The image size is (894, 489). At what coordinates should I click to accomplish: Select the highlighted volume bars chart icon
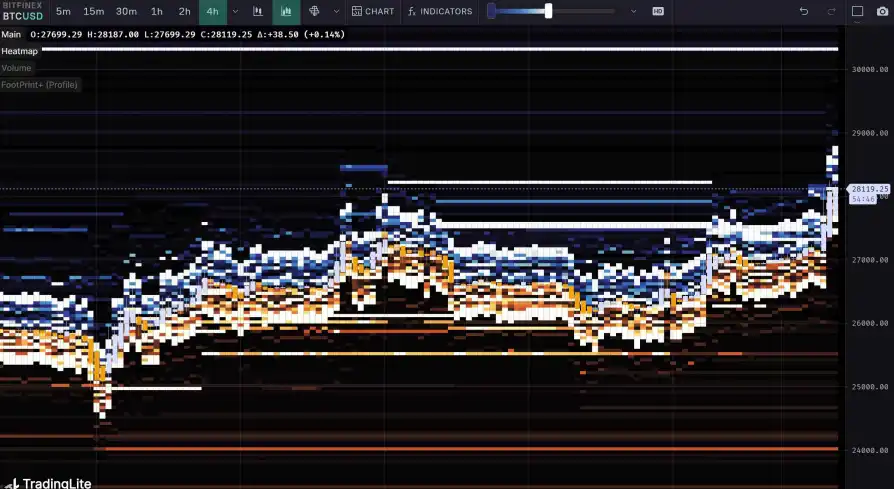286,11
